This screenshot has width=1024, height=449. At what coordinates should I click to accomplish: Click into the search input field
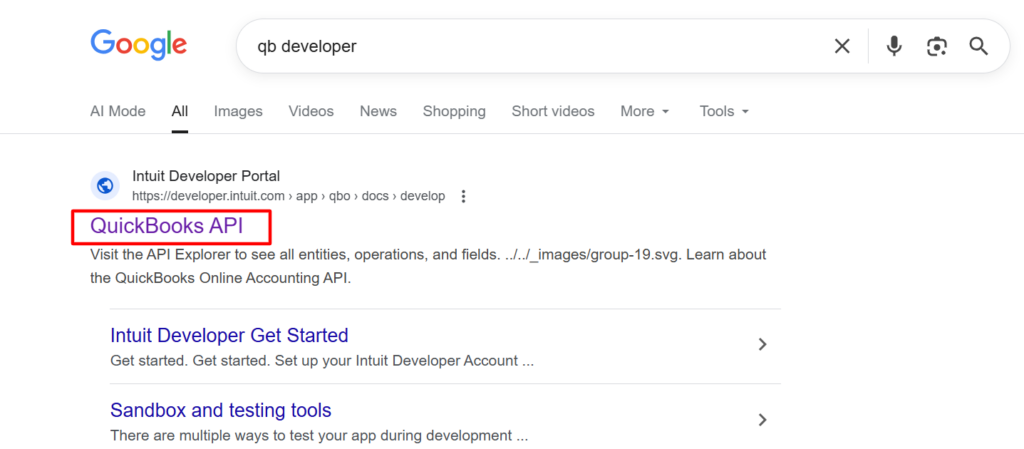530,46
